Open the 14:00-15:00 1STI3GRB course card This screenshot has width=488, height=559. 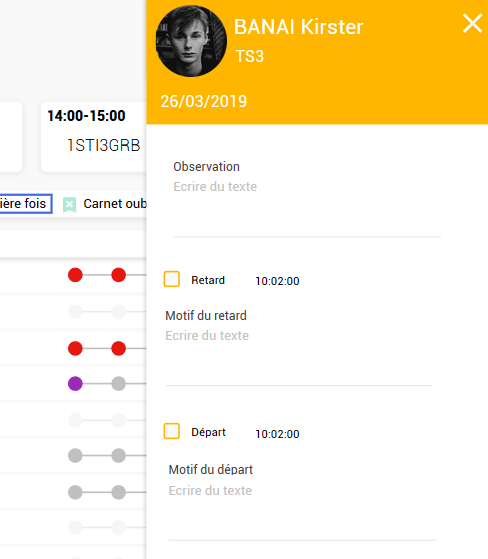point(94,137)
